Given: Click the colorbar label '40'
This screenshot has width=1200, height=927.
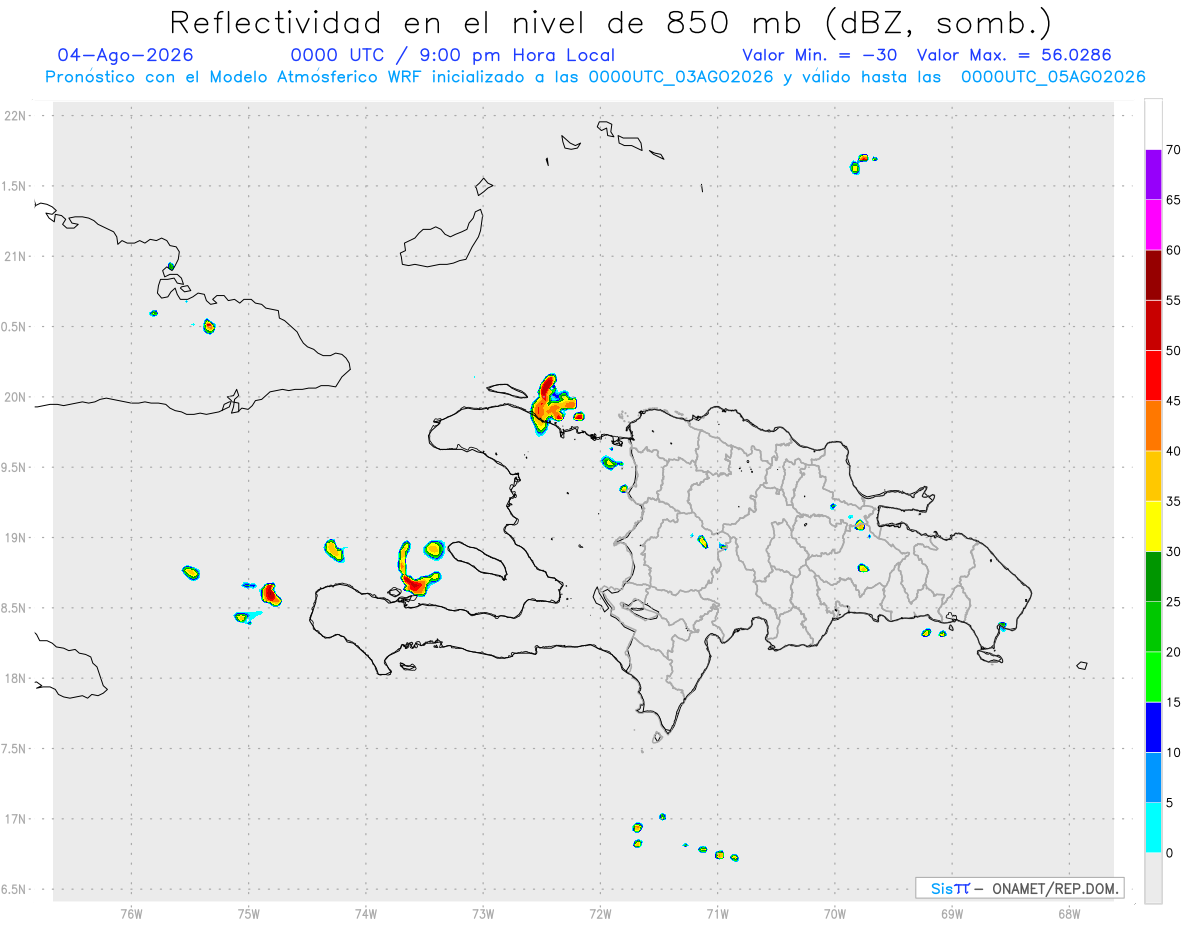Looking at the screenshot, I should coord(1174,451).
